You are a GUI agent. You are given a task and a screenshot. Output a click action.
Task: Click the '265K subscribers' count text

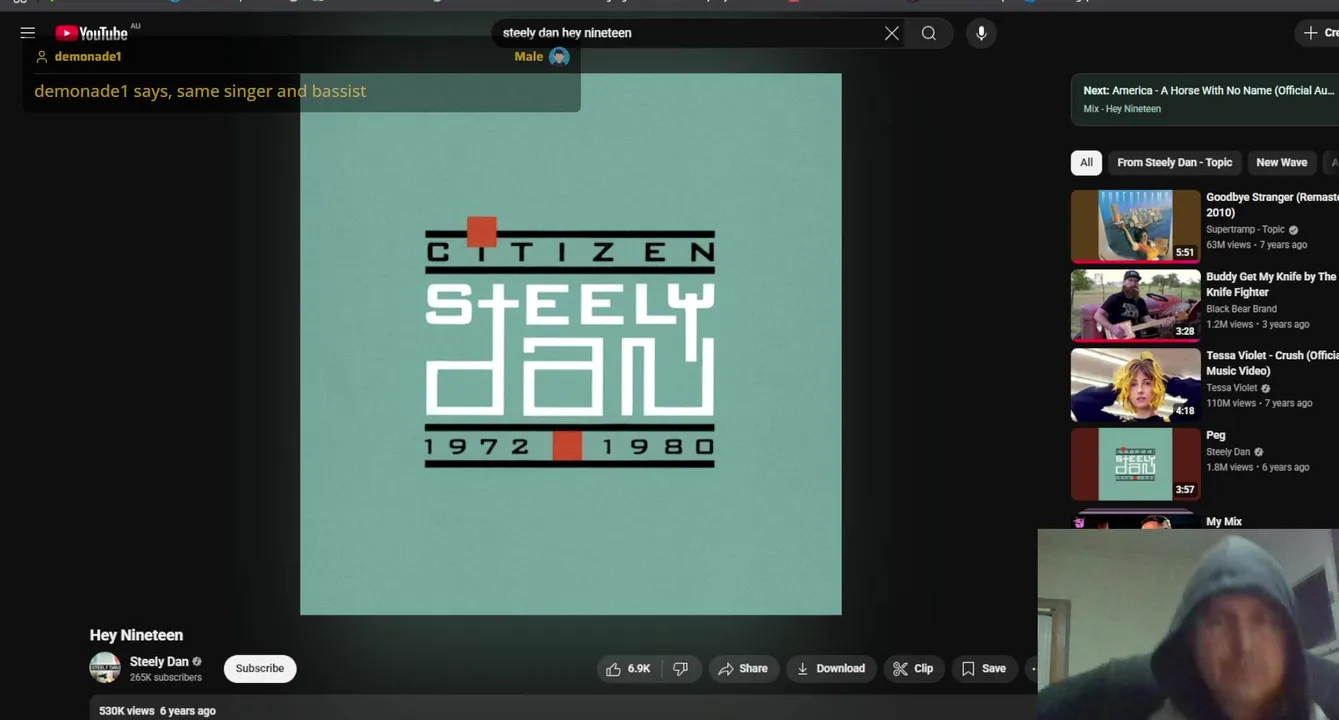[x=165, y=678]
